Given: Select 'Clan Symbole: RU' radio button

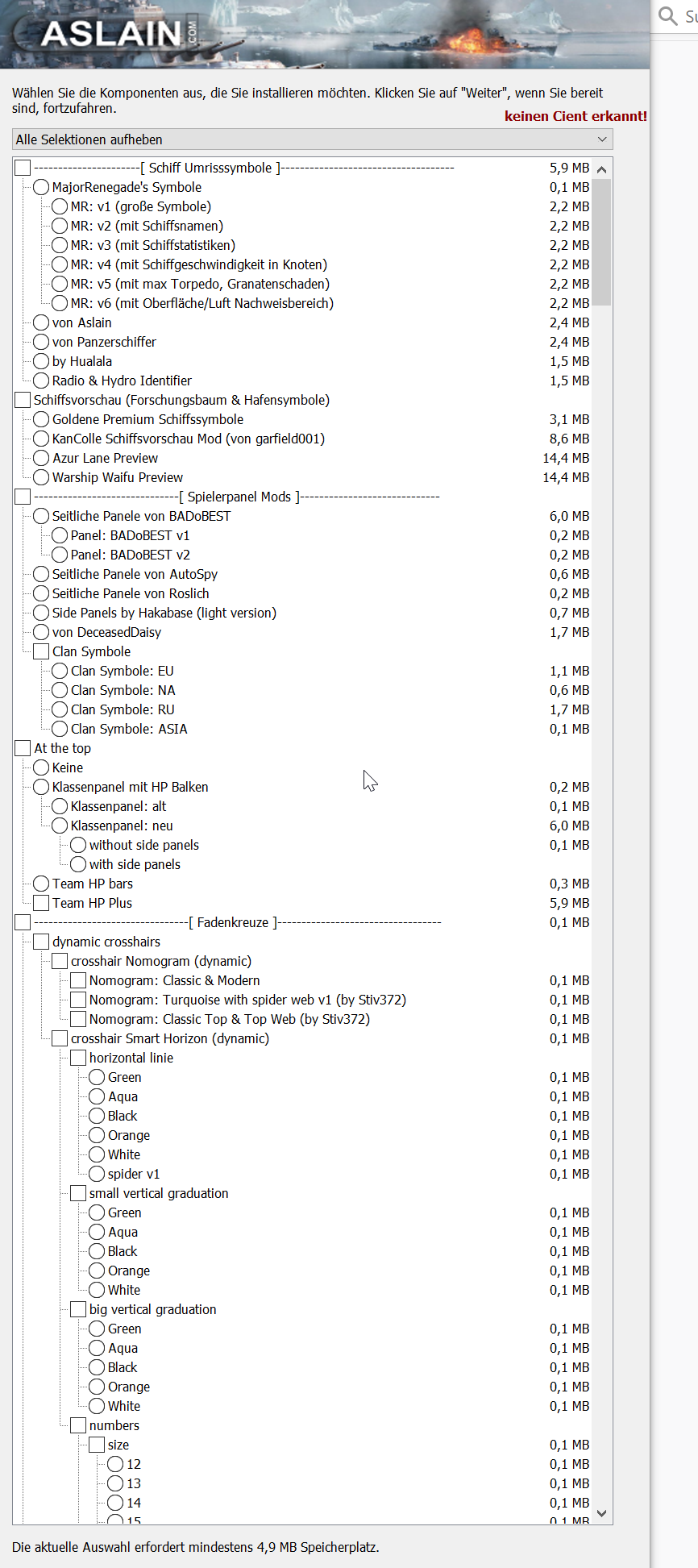Looking at the screenshot, I should [60, 709].
